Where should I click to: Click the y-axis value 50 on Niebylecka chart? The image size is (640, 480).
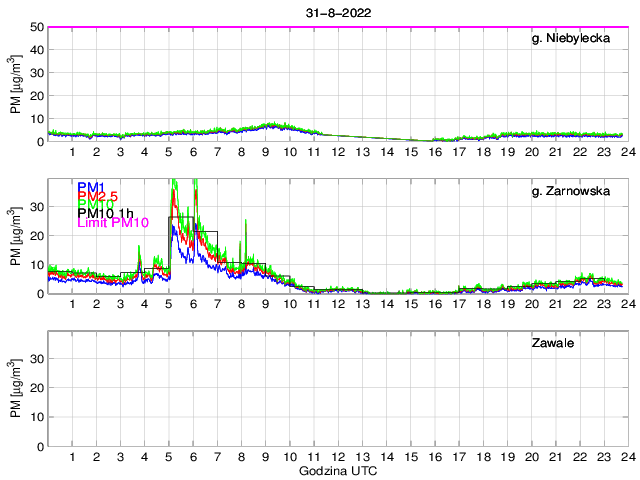pos(35,27)
